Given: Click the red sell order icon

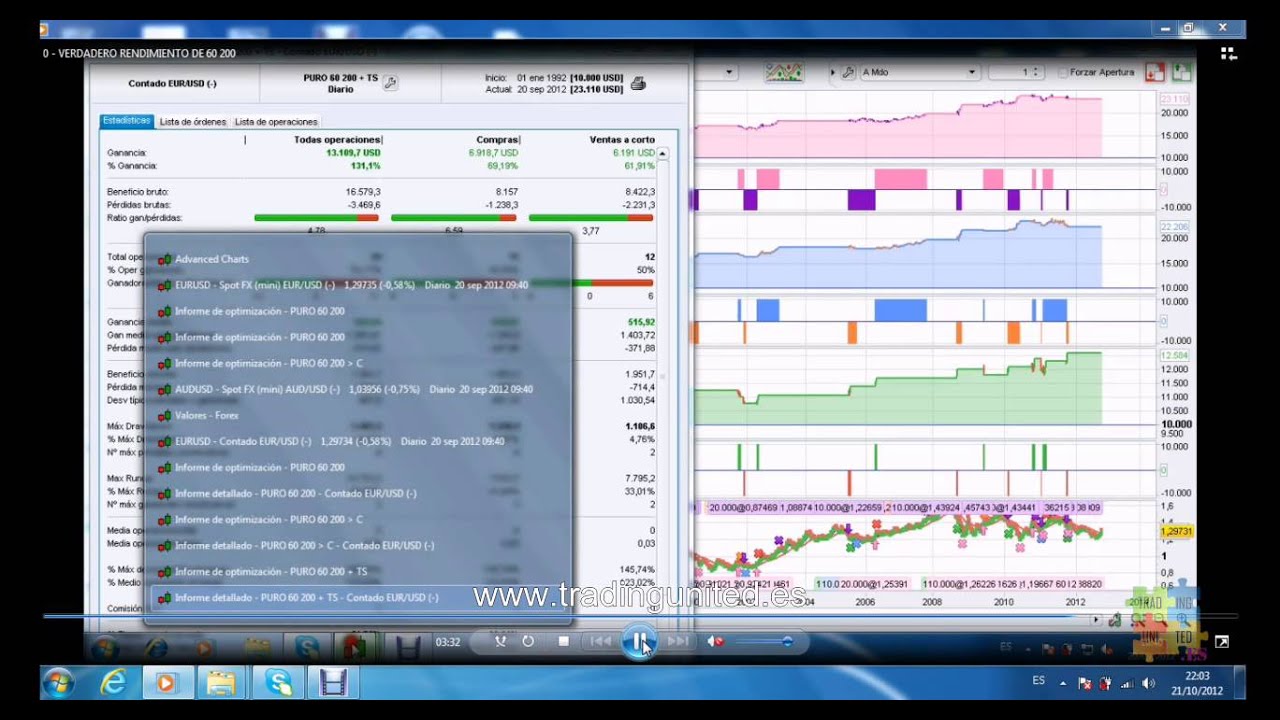Looking at the screenshot, I should coord(1155,72).
